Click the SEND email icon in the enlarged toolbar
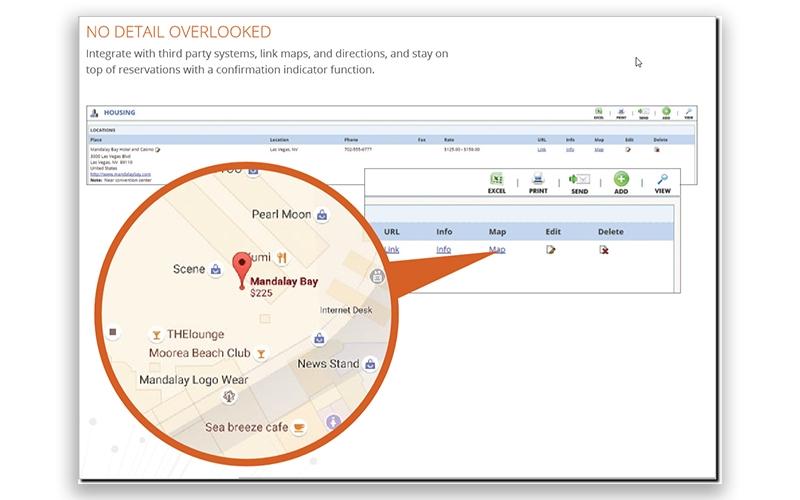 tap(580, 179)
